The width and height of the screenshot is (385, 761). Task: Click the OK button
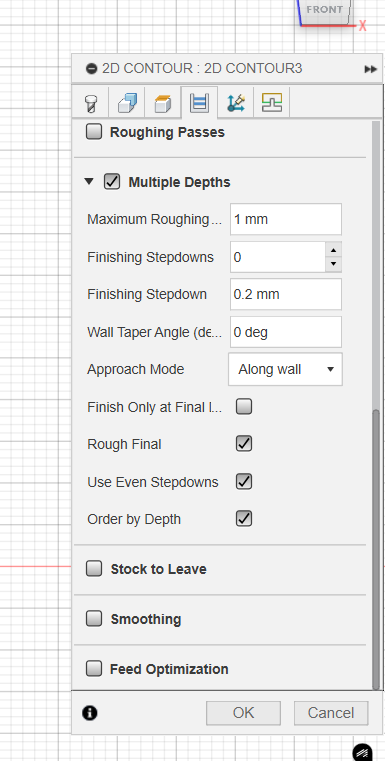point(243,713)
